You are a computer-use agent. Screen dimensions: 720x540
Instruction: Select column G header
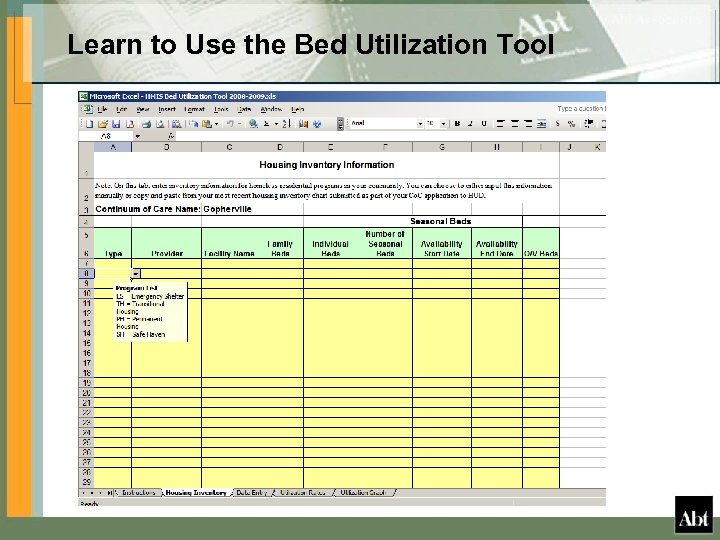442,147
